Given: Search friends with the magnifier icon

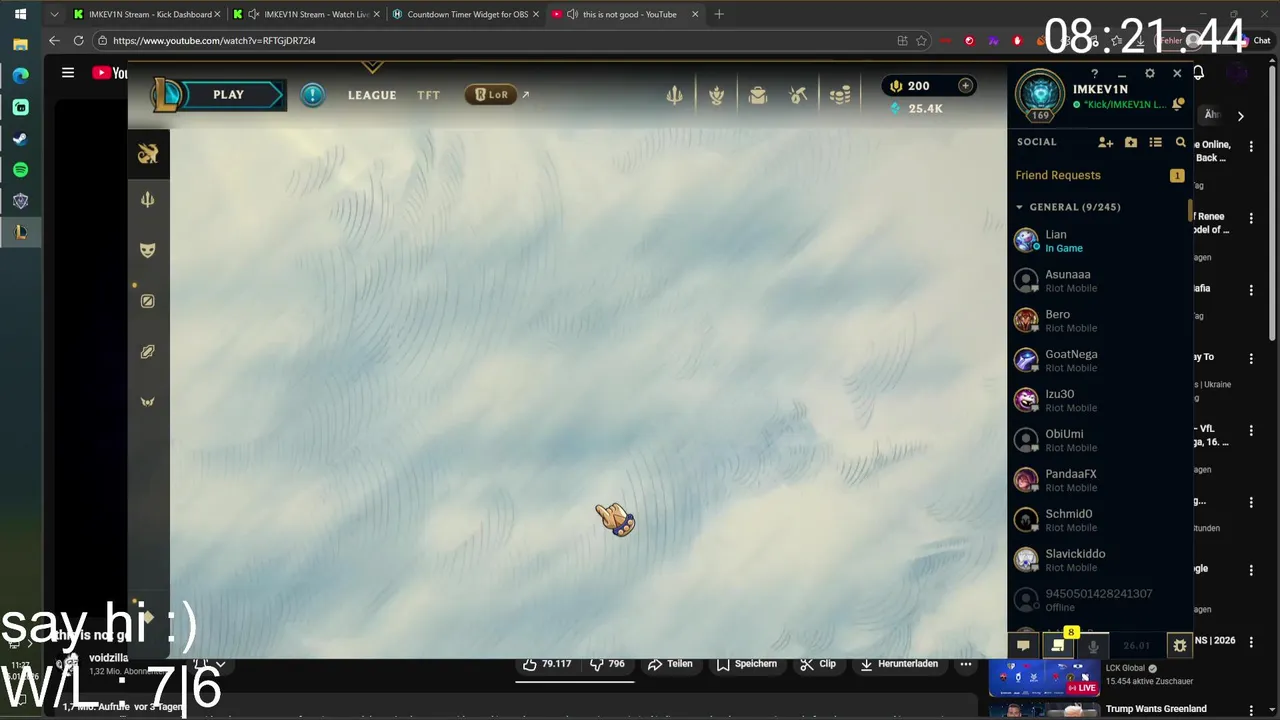Looking at the screenshot, I should [x=1181, y=142].
